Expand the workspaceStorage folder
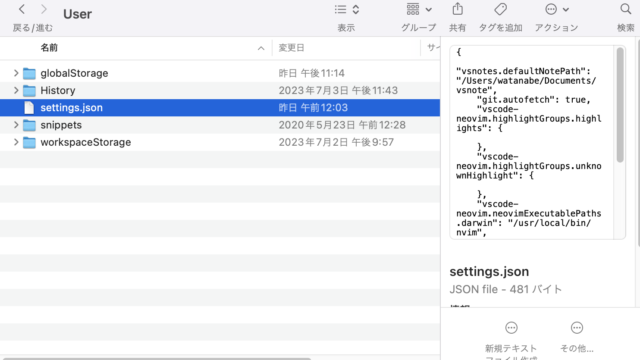Viewport: 640px width, 360px height. [x=16, y=142]
